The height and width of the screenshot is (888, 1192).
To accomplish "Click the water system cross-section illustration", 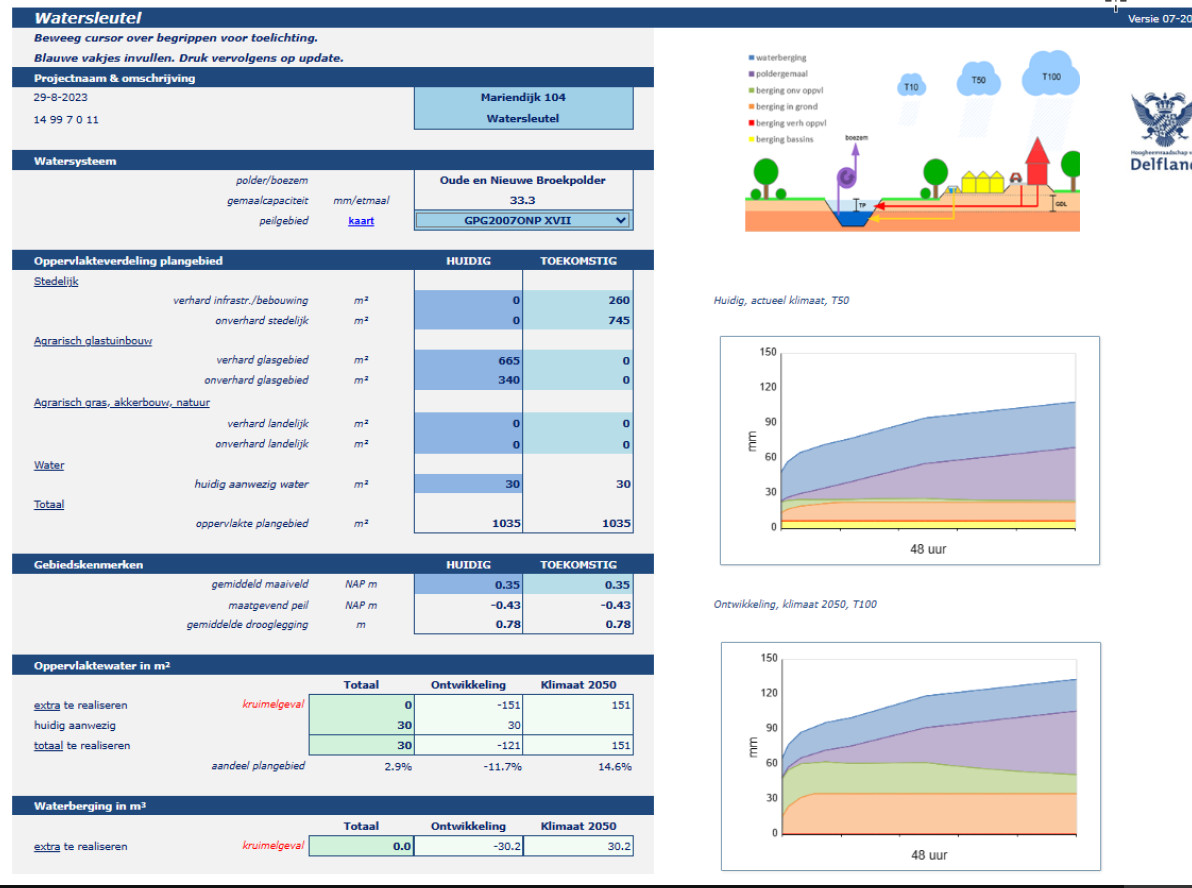I will click(912, 142).
